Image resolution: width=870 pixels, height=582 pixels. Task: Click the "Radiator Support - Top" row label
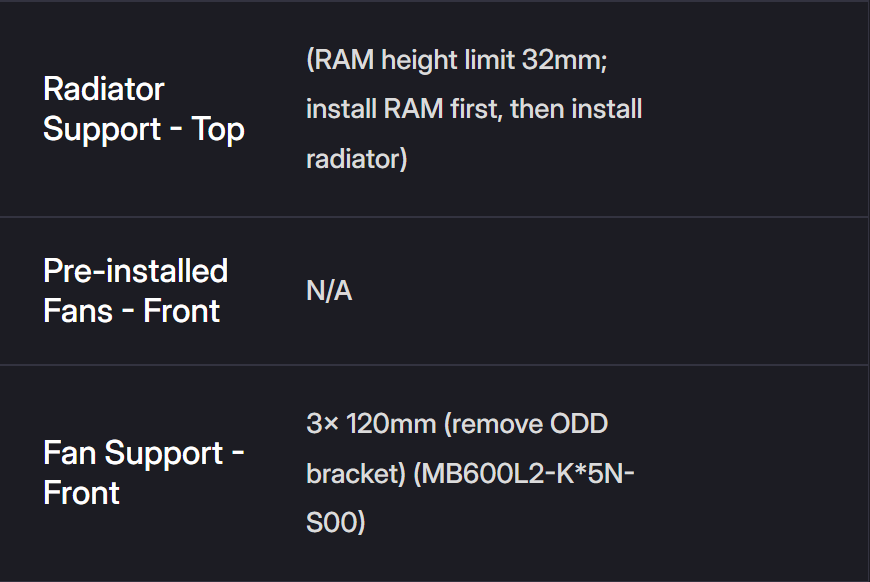(x=143, y=109)
